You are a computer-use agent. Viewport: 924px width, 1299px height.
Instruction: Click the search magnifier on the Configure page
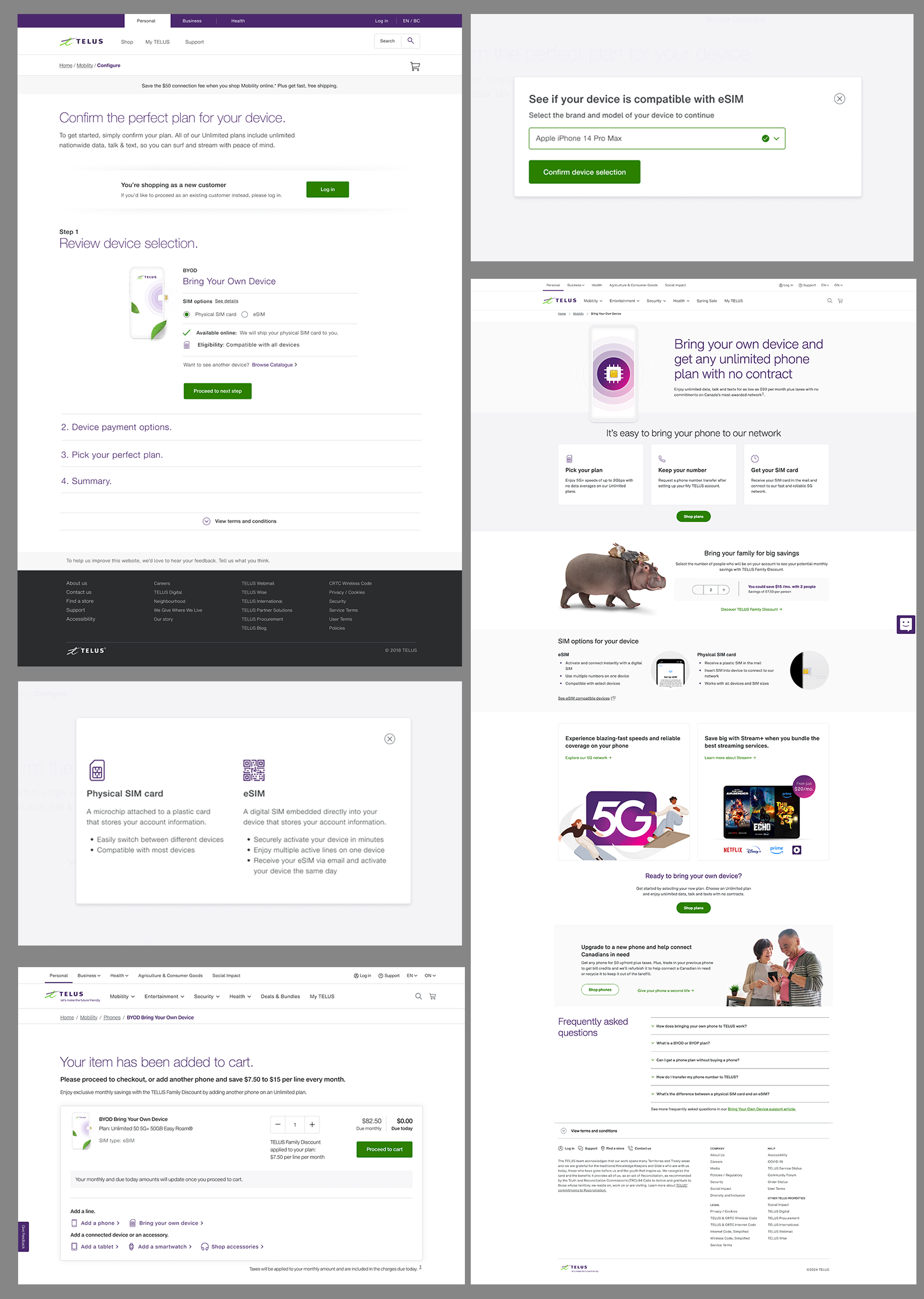coord(411,41)
